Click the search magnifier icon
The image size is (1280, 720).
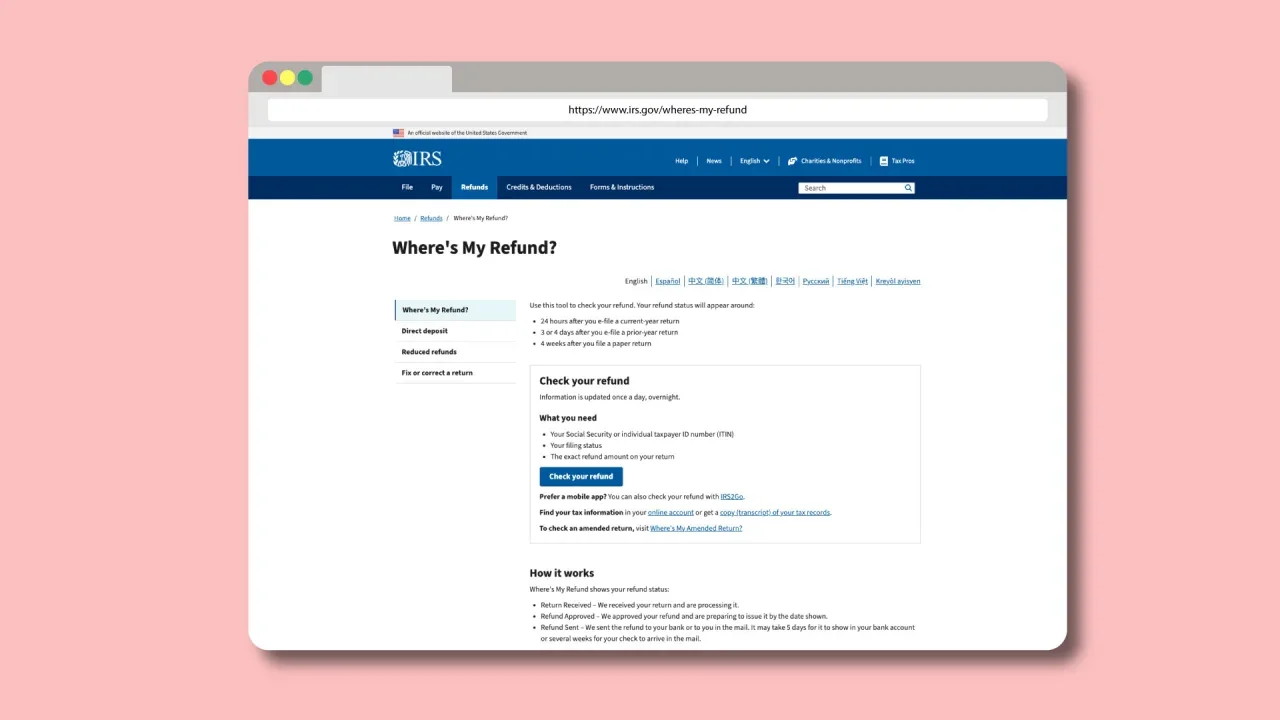point(908,188)
